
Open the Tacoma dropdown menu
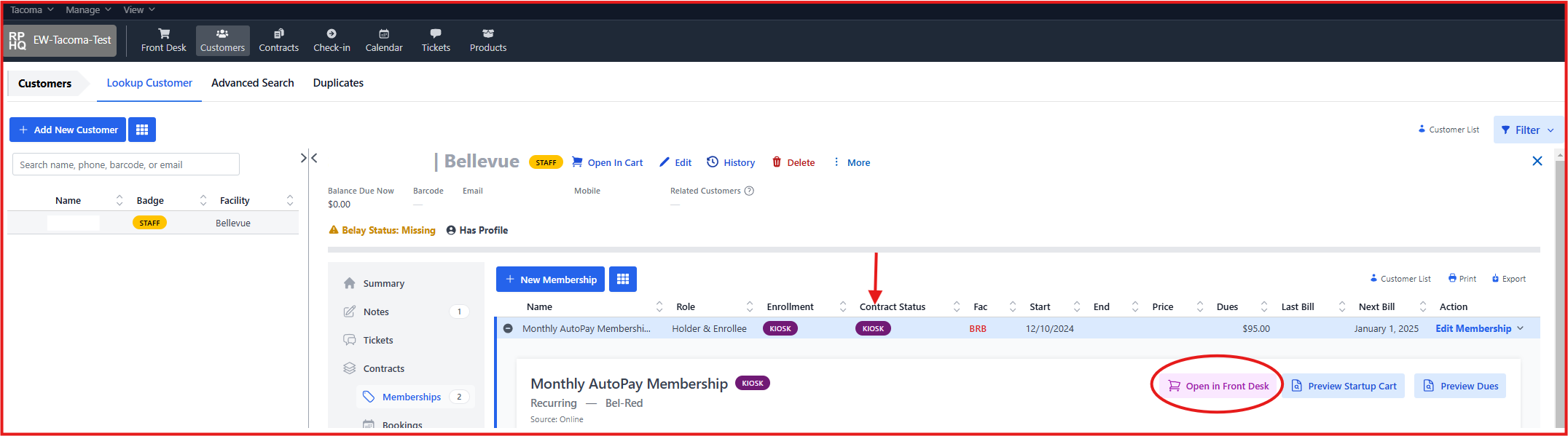click(31, 9)
